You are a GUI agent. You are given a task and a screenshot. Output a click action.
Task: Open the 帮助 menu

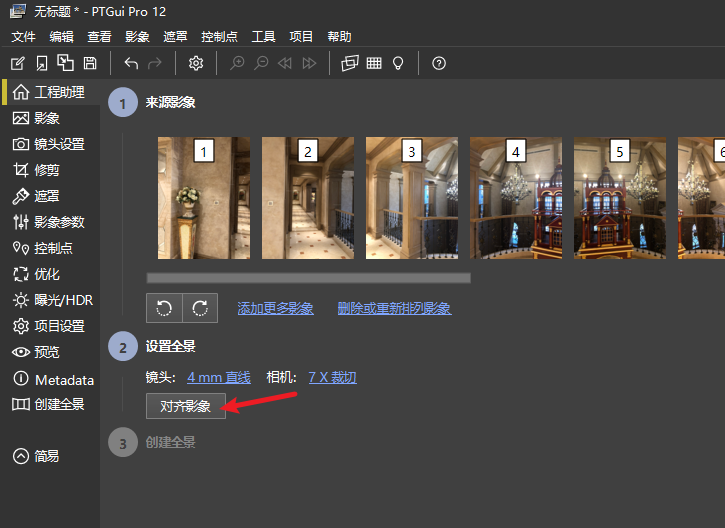tap(339, 37)
